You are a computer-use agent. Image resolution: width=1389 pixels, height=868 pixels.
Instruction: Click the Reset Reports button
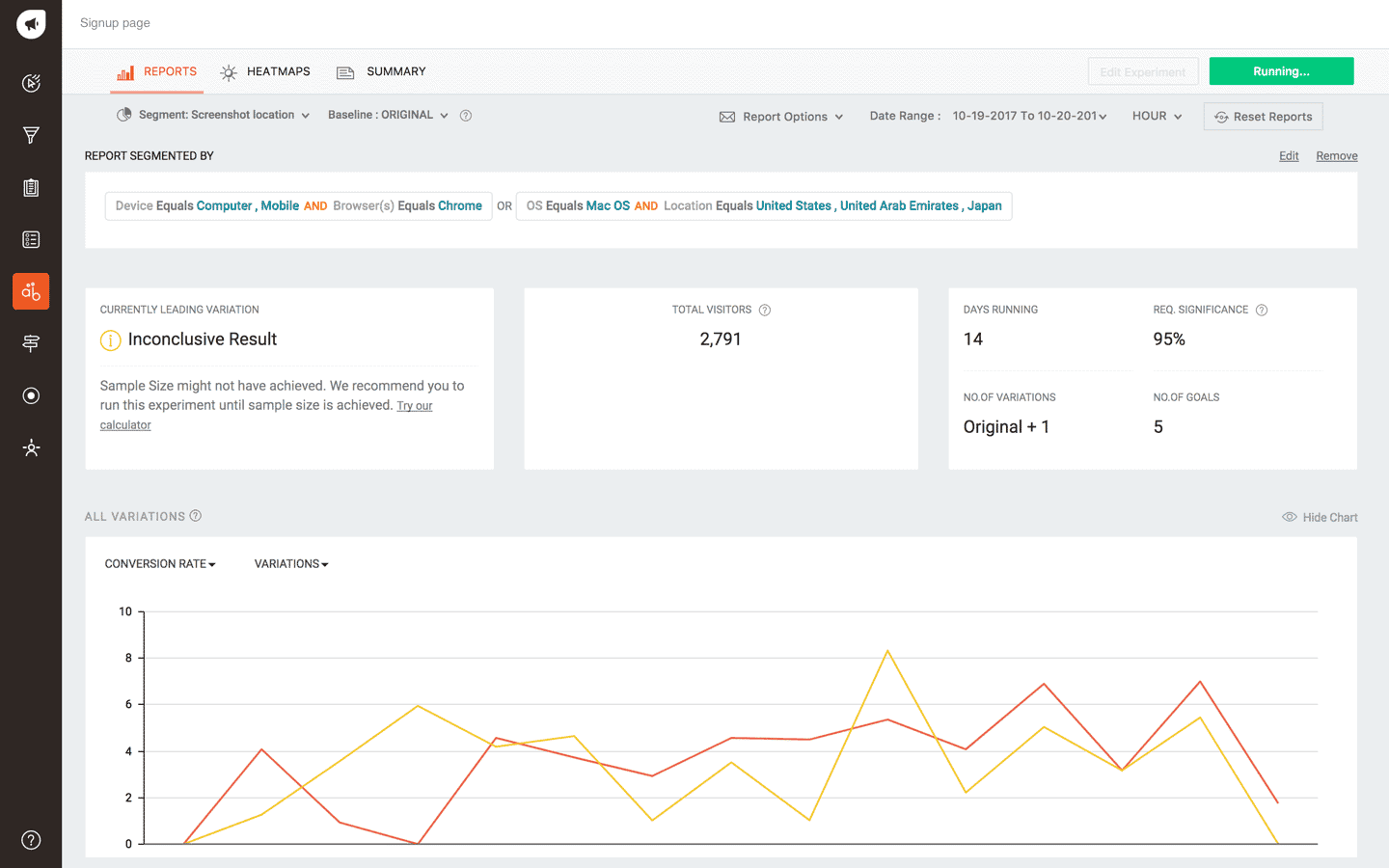coord(1263,117)
